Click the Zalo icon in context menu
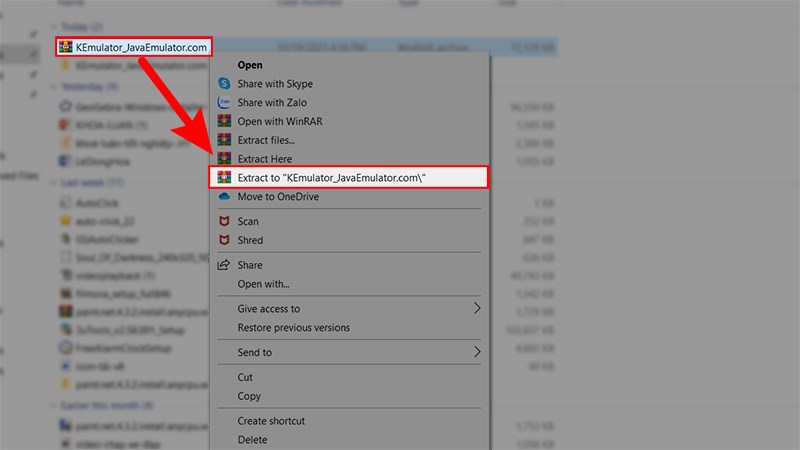The width and height of the screenshot is (800, 450). [x=224, y=102]
